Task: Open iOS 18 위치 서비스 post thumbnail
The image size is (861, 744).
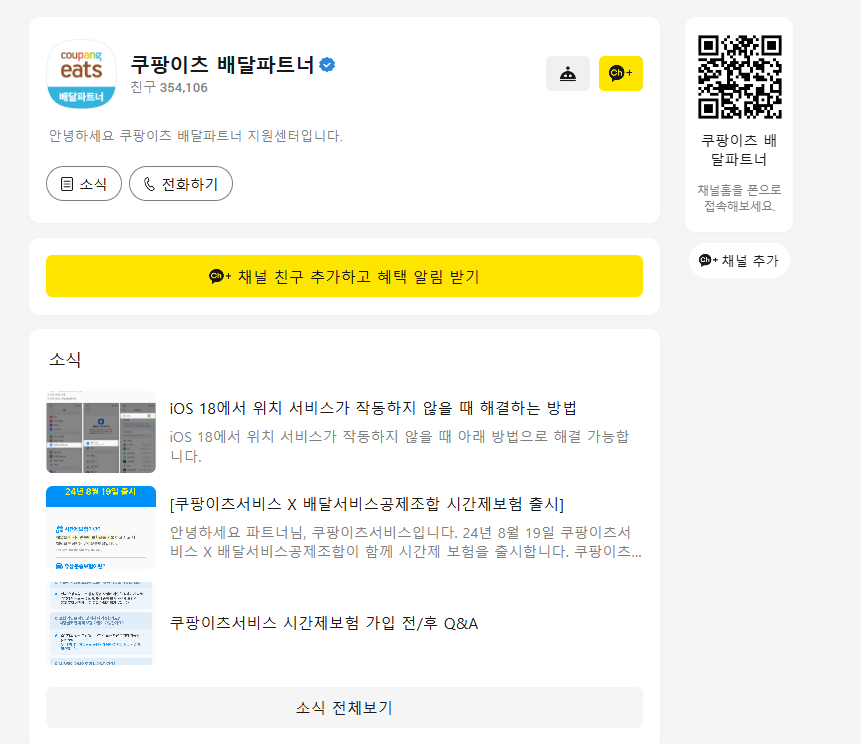Action: (x=101, y=432)
